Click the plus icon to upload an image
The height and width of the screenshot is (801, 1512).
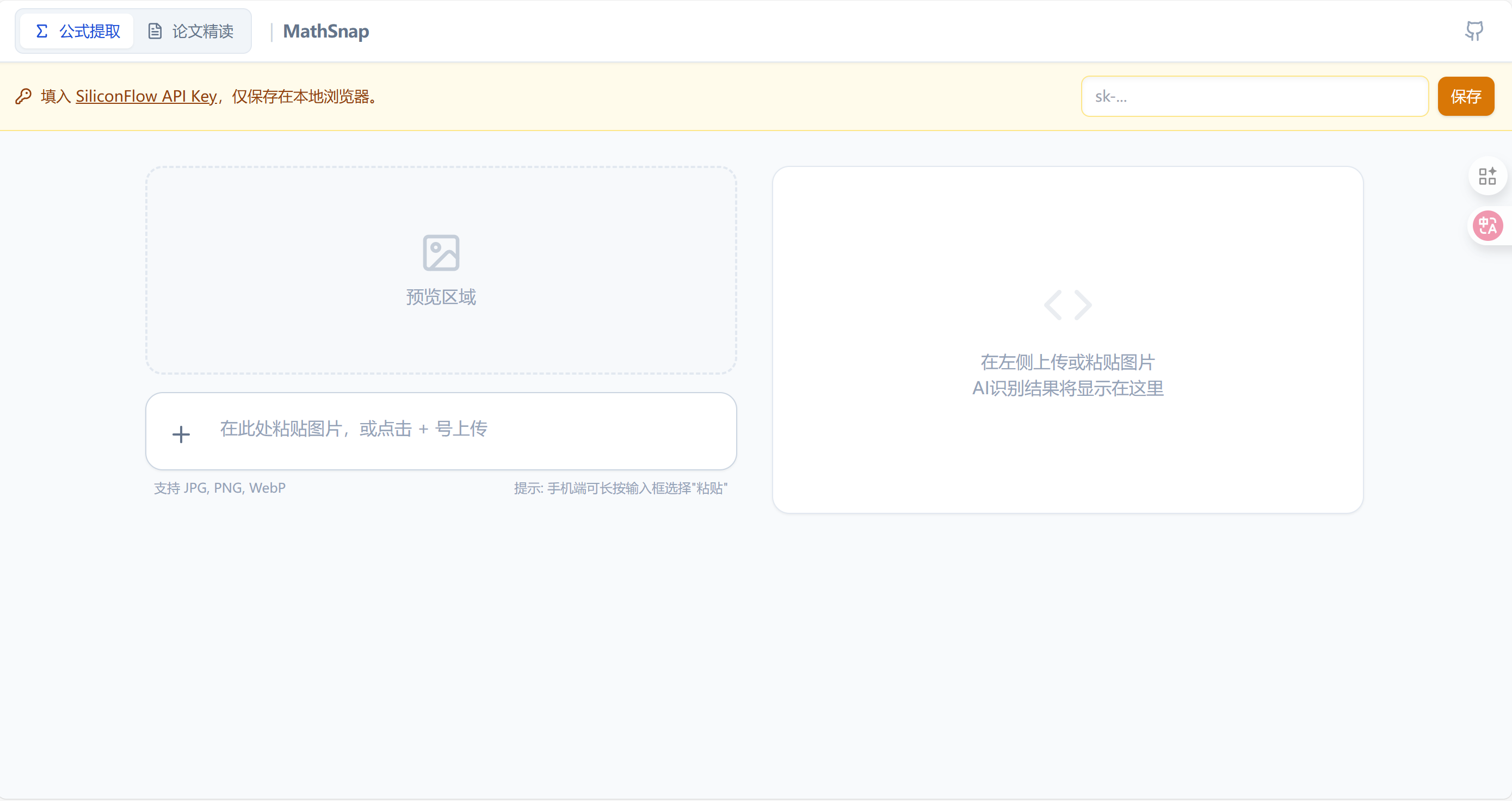181,433
